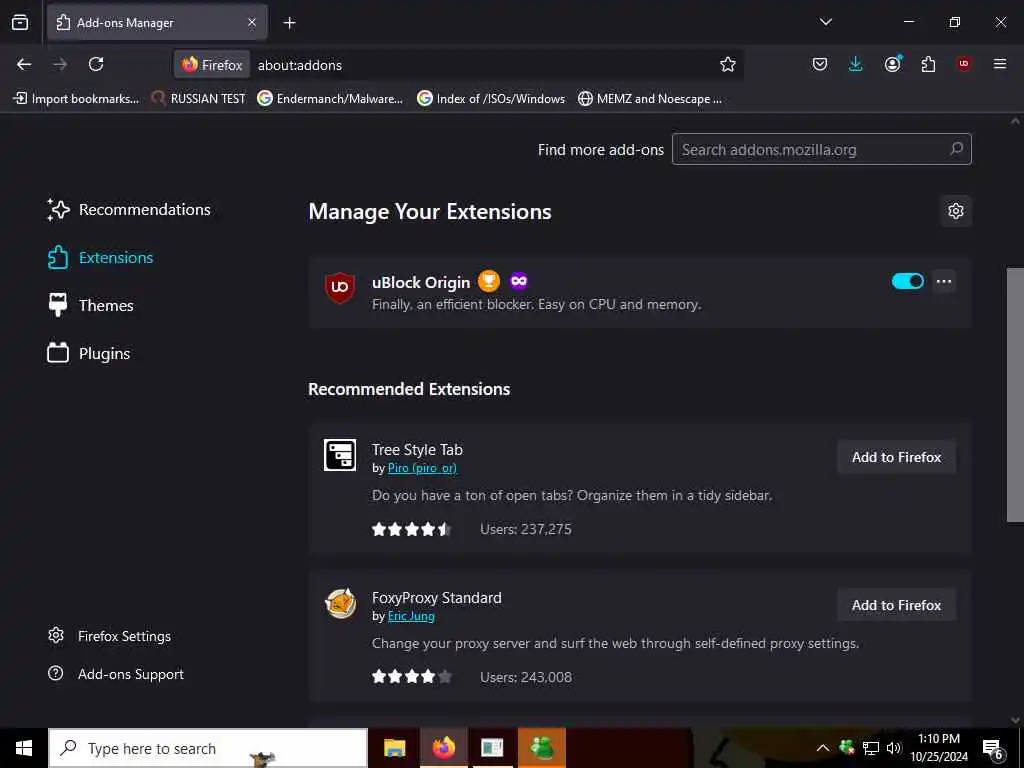This screenshot has height=768, width=1024.
Task: Open the Save to Pocket icon
Action: click(820, 64)
